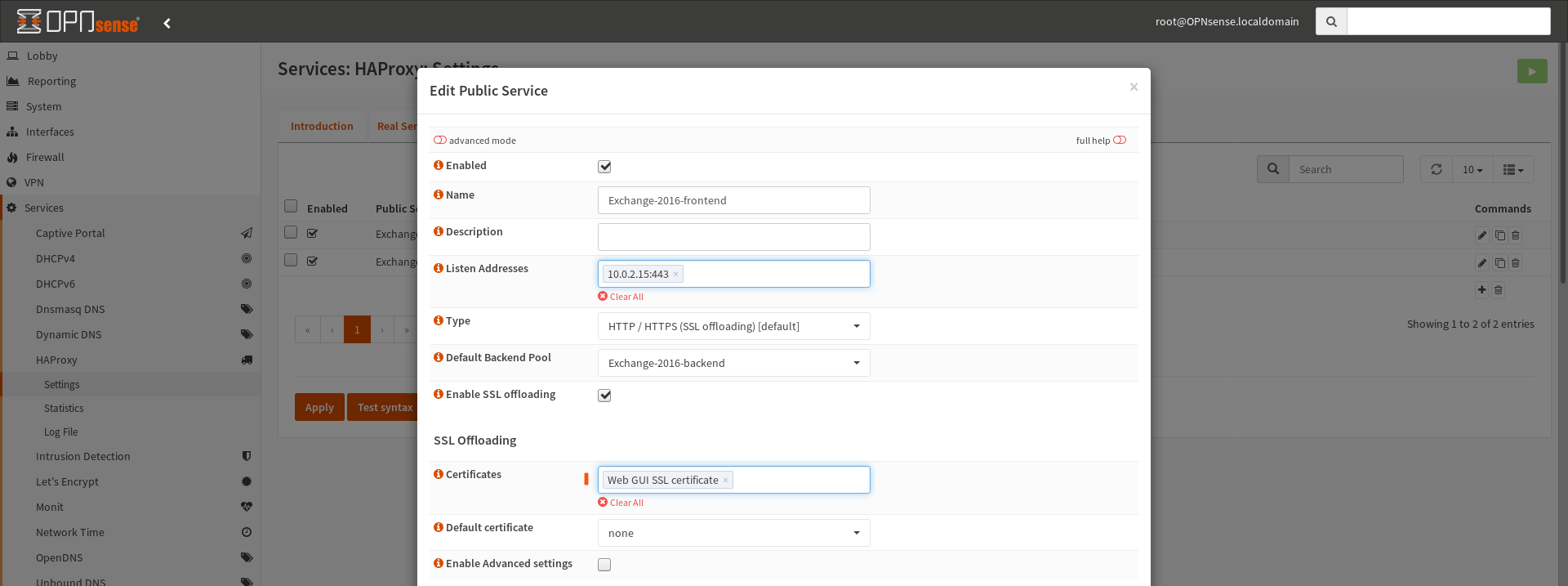
Task: Select first table row checkbox
Action: point(291,232)
